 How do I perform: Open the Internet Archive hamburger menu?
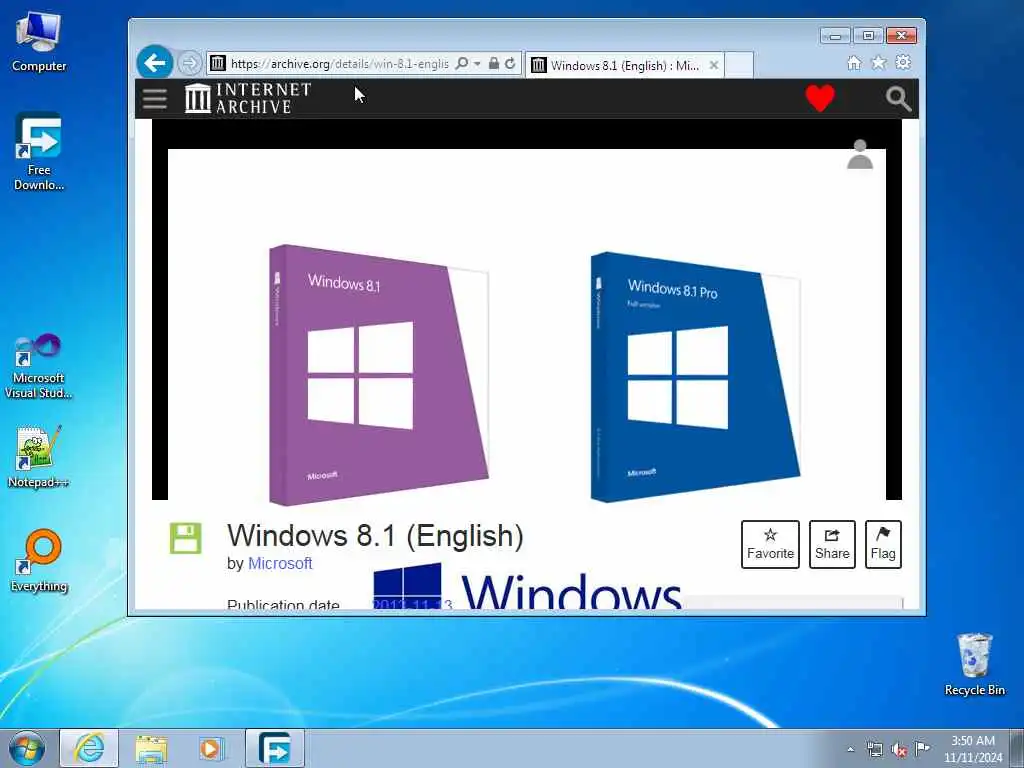pos(155,99)
